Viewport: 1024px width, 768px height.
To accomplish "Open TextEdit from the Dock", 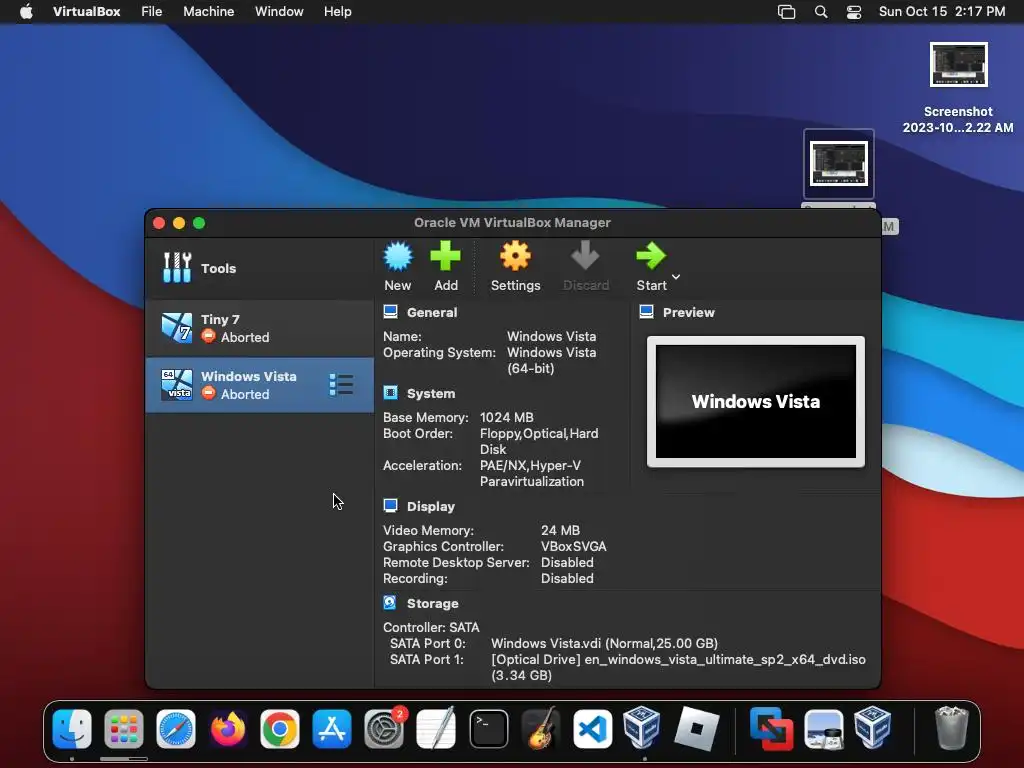I will click(436, 728).
